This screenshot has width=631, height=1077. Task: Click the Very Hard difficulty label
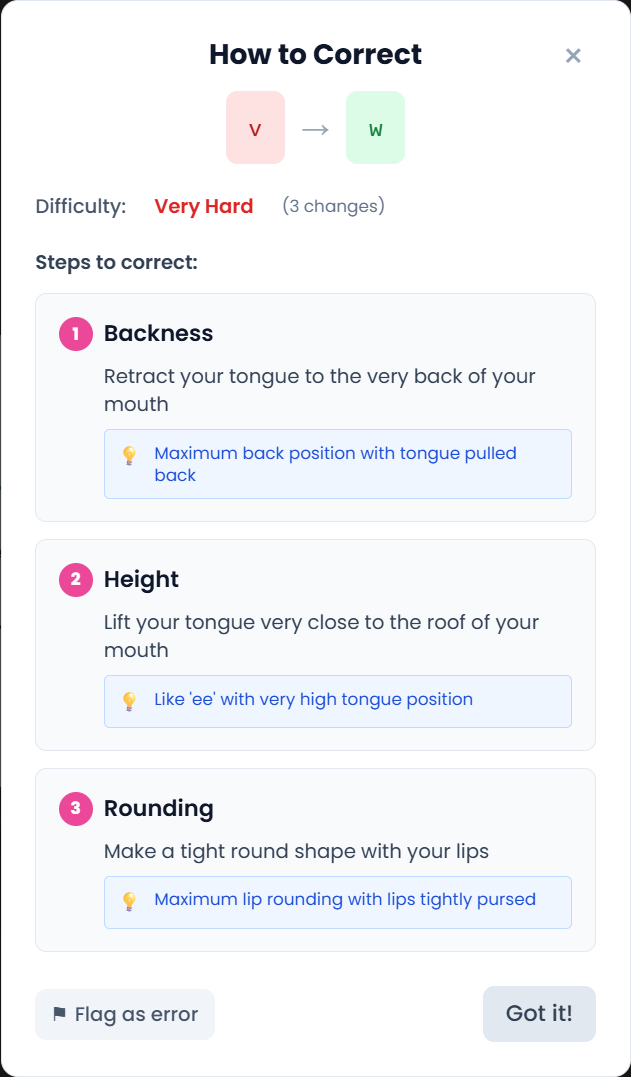point(203,207)
